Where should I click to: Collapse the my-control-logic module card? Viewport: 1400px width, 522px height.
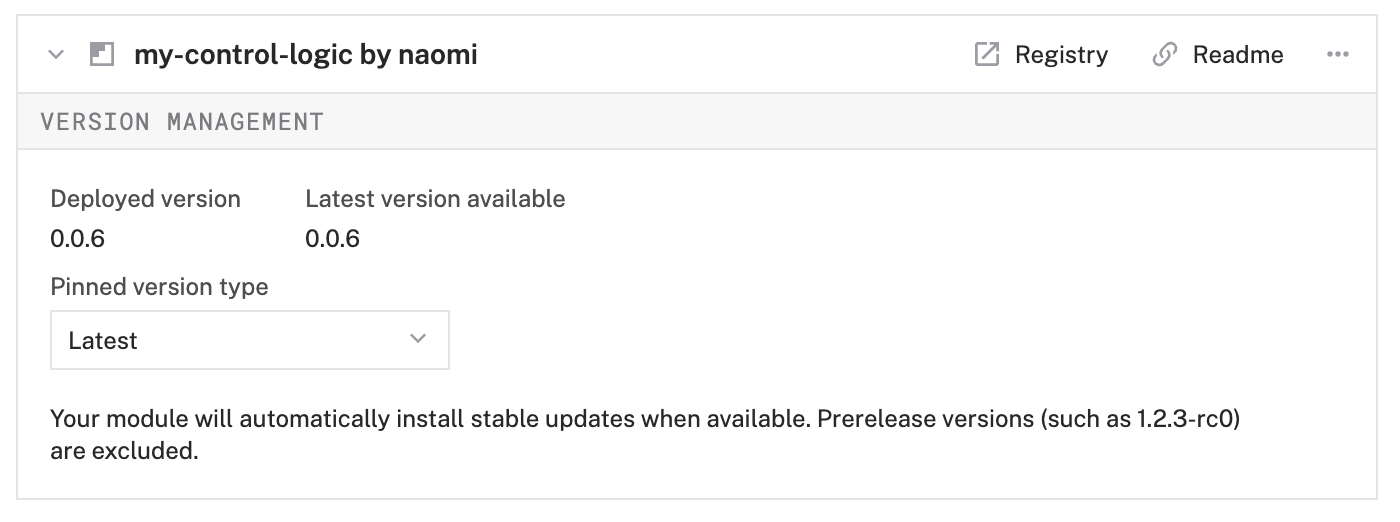point(57,55)
